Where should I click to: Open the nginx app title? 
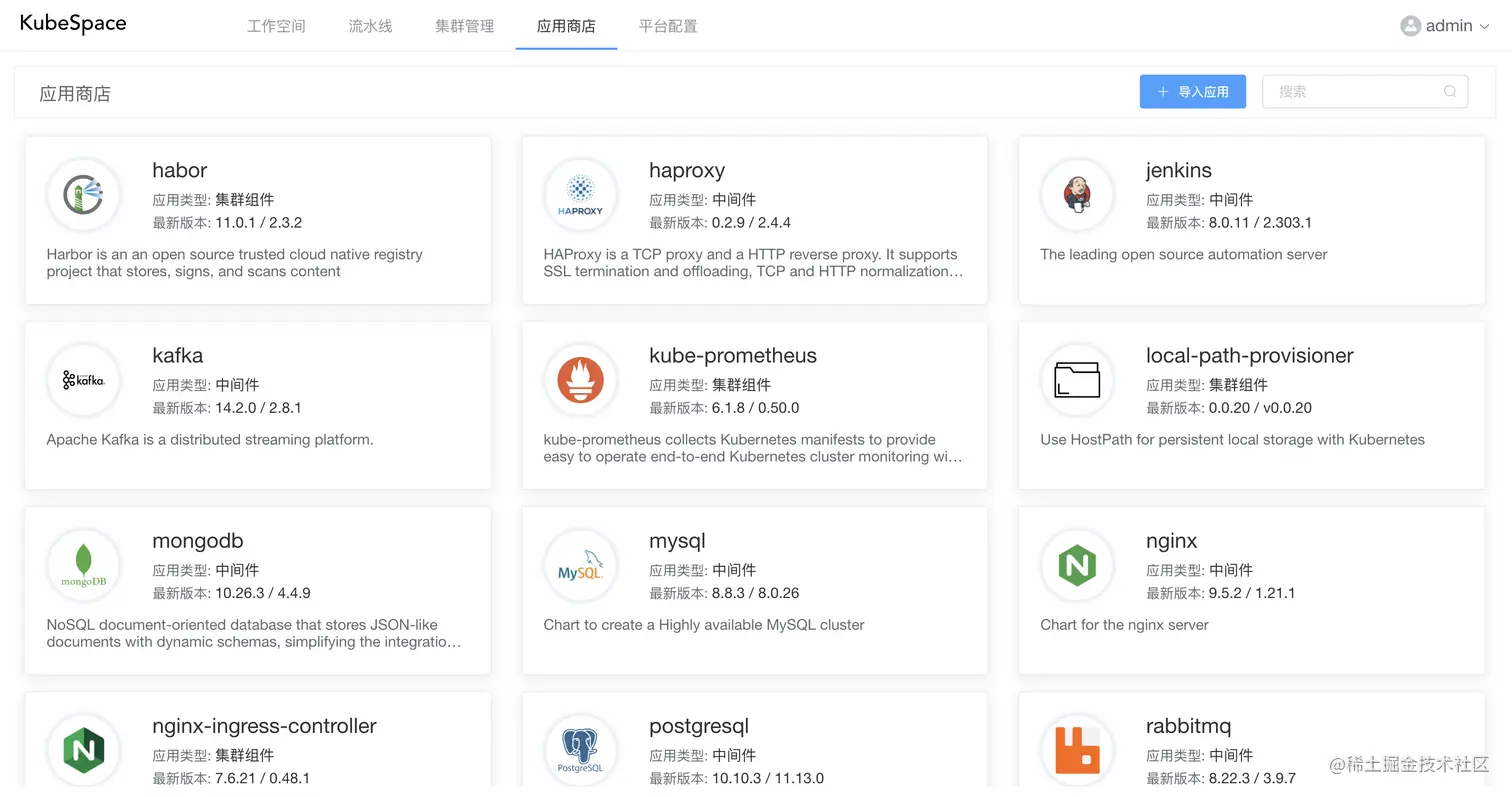[x=1172, y=541]
